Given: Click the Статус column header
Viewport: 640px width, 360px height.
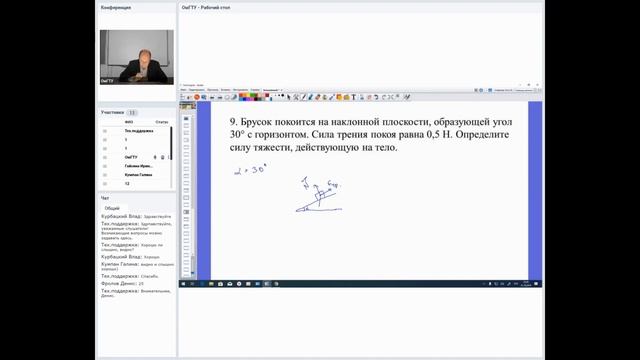Looking at the screenshot, I should point(162,122).
